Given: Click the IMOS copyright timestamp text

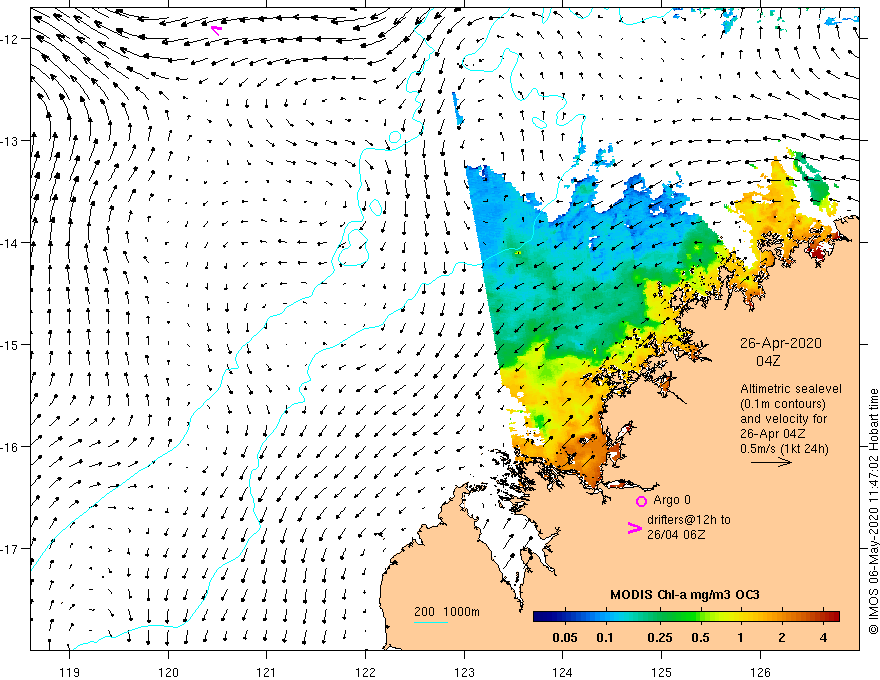Looking at the screenshot, I should (873, 511).
